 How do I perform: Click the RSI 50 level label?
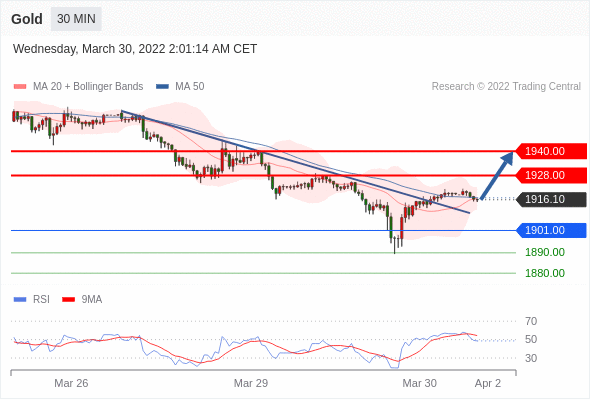pyautogui.click(x=531, y=339)
